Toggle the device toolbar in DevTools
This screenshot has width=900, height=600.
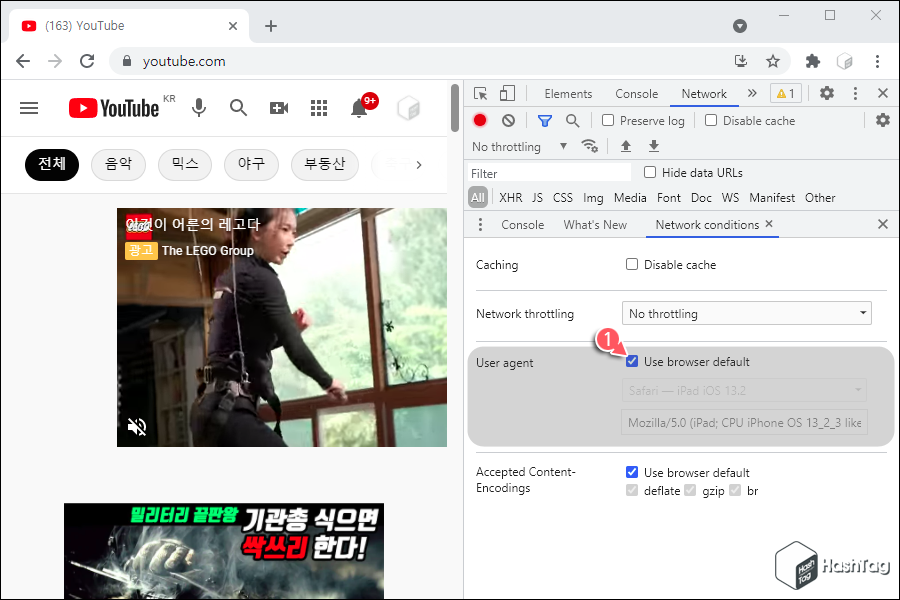coord(506,92)
